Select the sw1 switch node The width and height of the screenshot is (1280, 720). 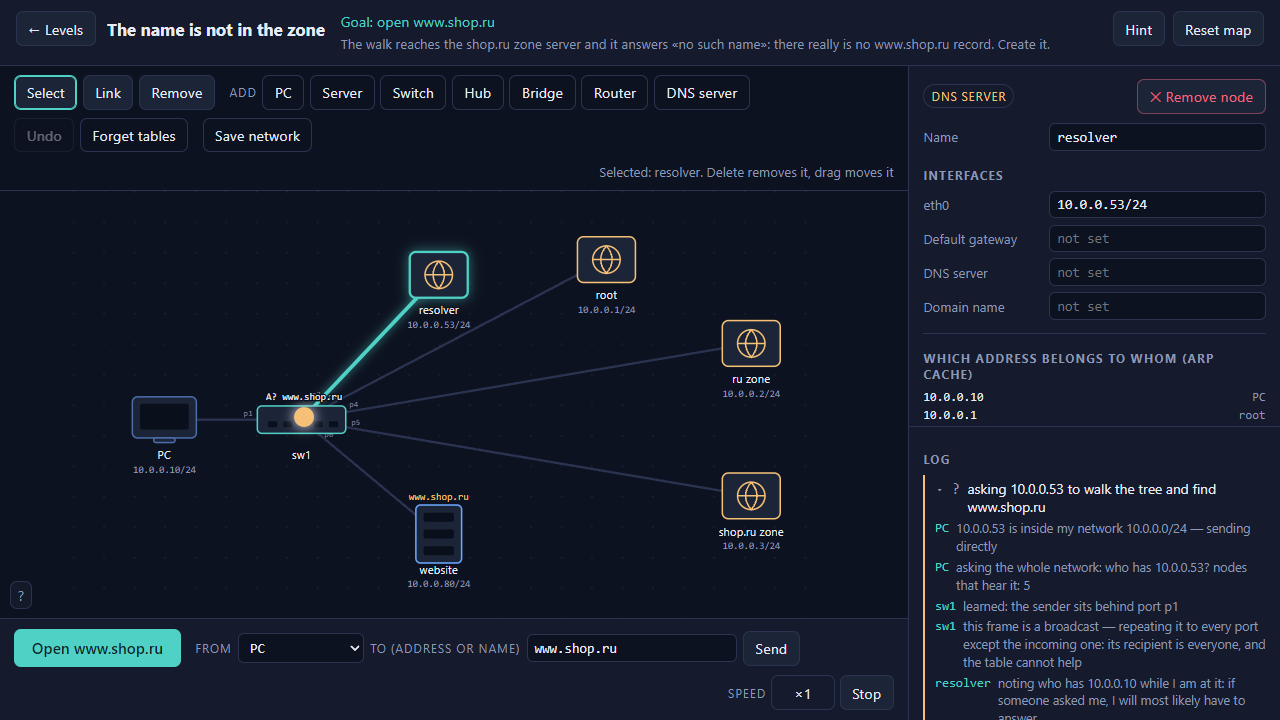[x=301, y=419]
